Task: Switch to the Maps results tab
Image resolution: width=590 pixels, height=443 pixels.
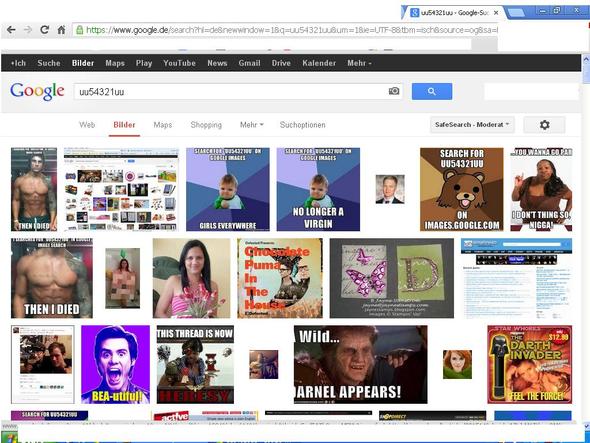Action: pos(163,125)
